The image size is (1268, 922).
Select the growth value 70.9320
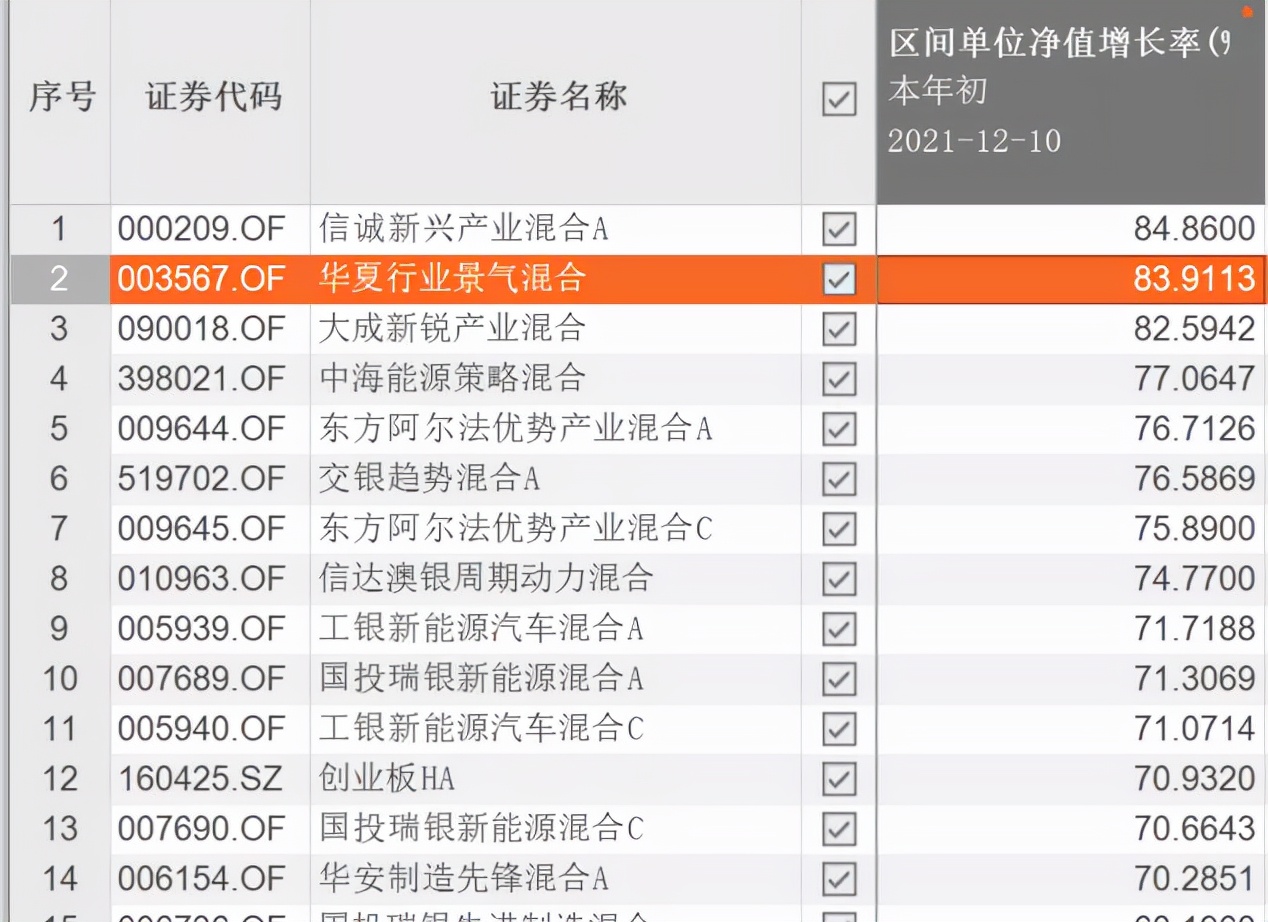(x=1194, y=780)
